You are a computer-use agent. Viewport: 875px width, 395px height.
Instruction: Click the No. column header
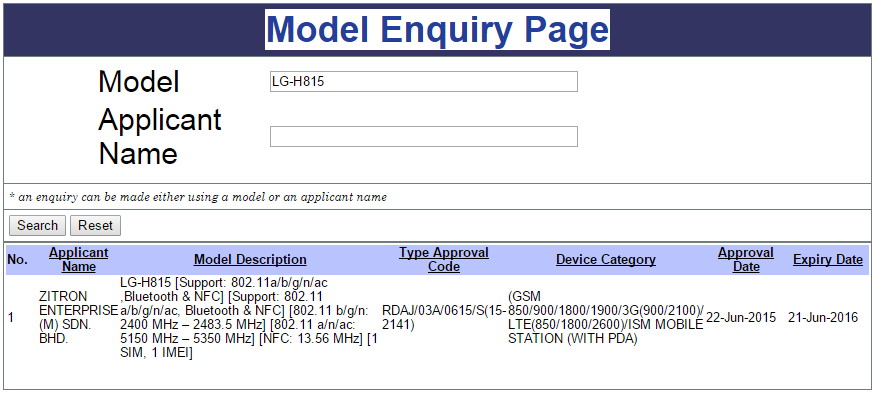(17, 259)
